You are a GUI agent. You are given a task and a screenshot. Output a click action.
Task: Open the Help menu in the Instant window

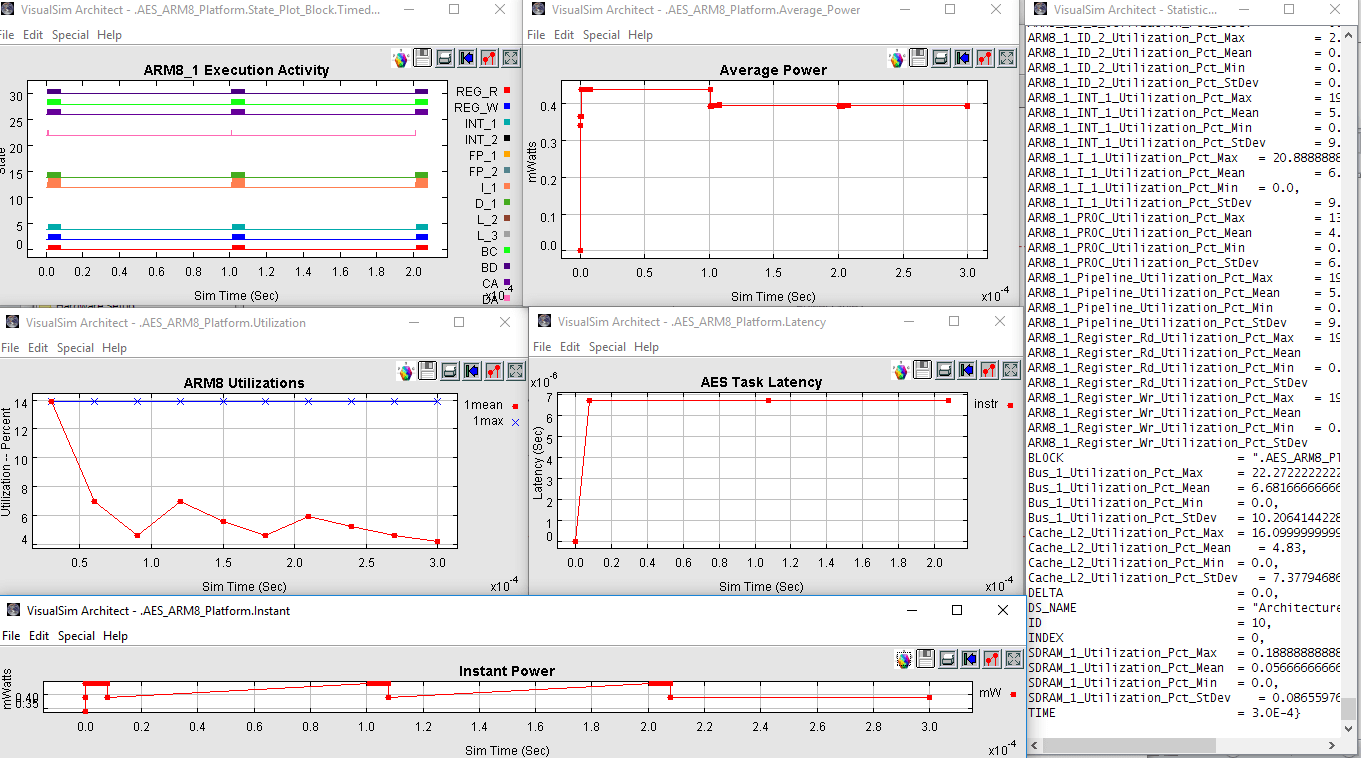pyautogui.click(x=115, y=636)
